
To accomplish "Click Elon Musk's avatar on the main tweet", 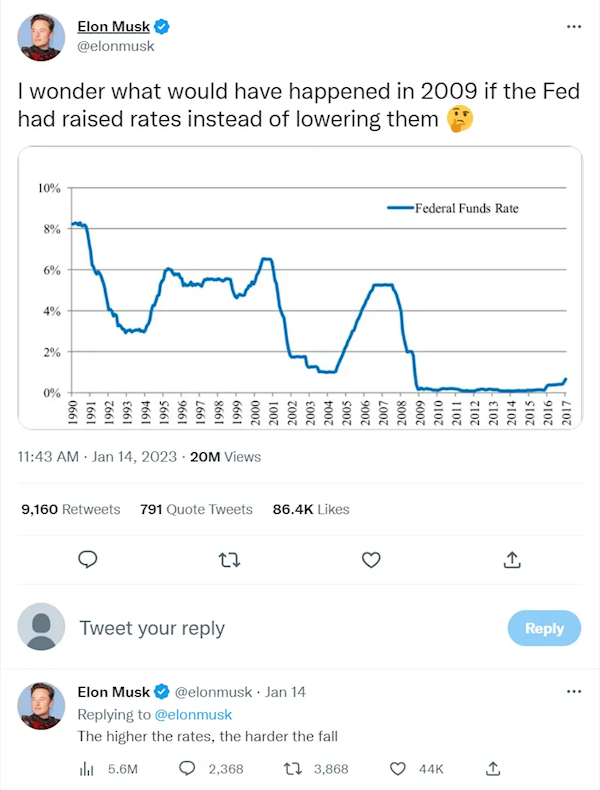I will (41, 37).
